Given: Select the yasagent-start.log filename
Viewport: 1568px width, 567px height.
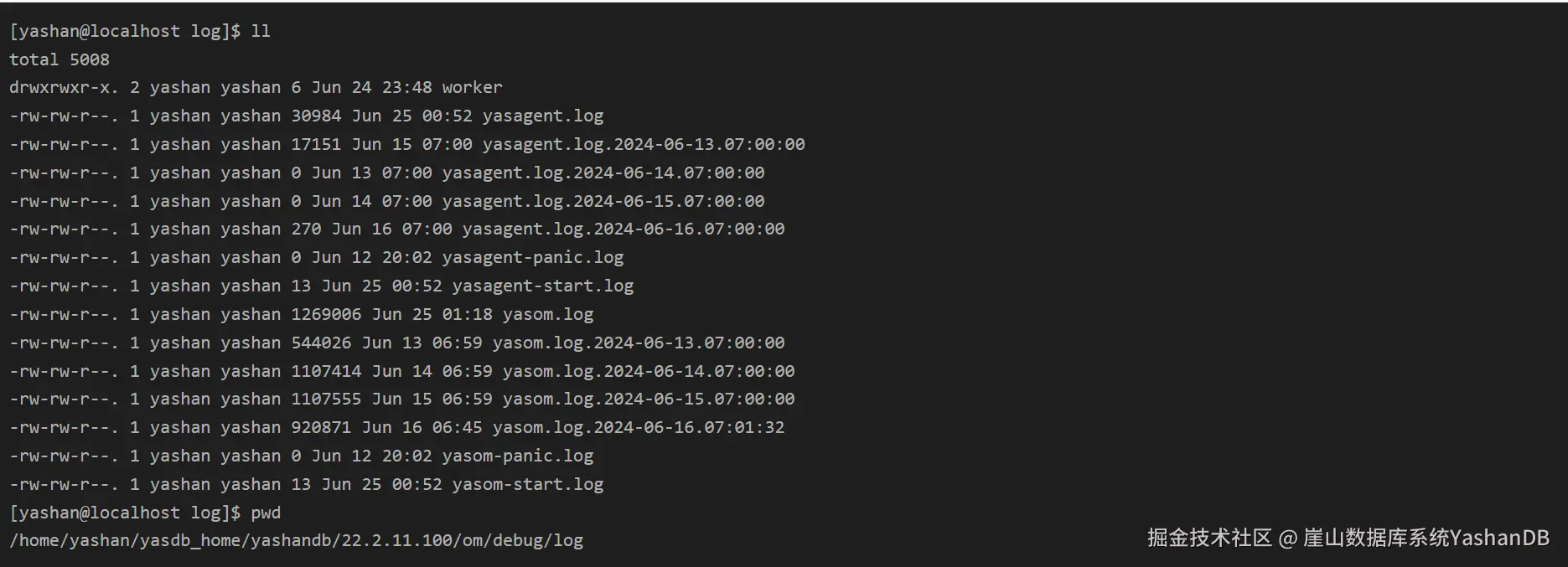Looking at the screenshot, I should pos(543,286).
